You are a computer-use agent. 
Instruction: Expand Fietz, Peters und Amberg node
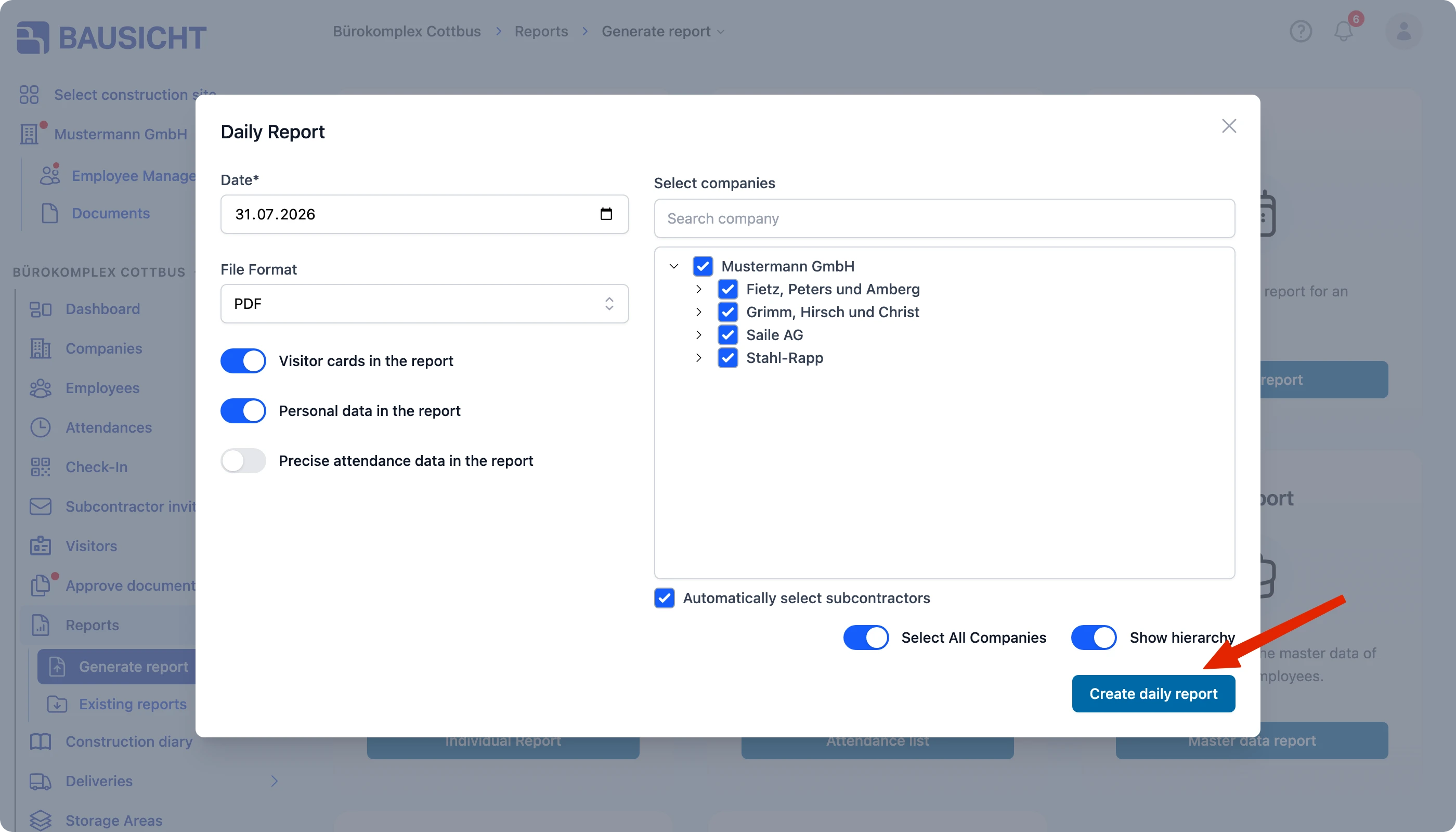698,289
